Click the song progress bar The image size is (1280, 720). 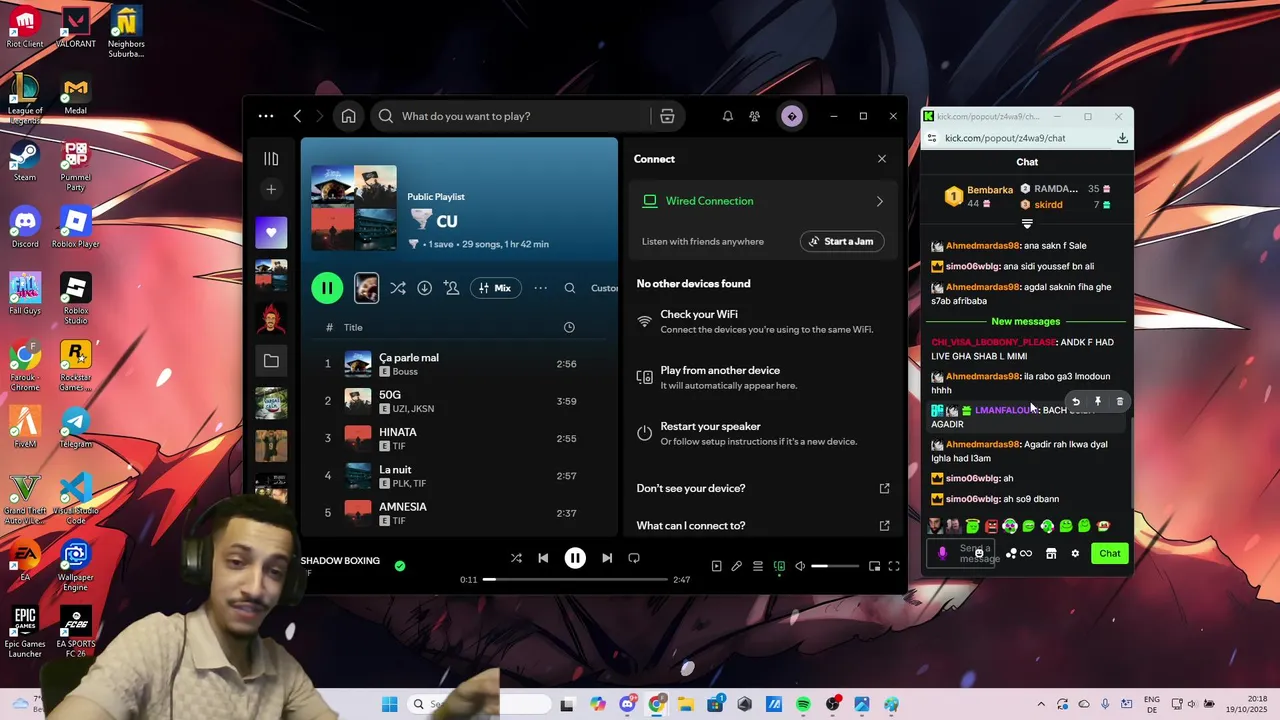pyautogui.click(x=575, y=579)
